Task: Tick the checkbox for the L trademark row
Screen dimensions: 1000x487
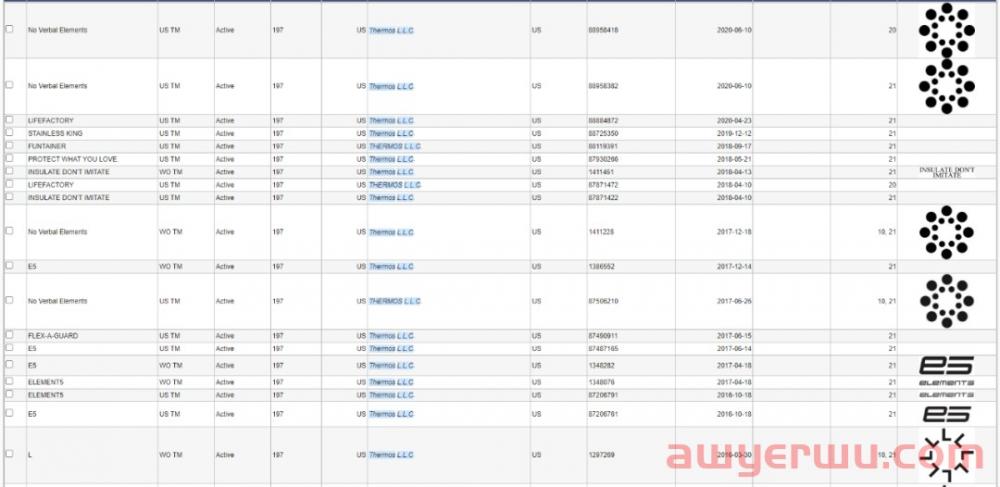Action: (x=9, y=455)
